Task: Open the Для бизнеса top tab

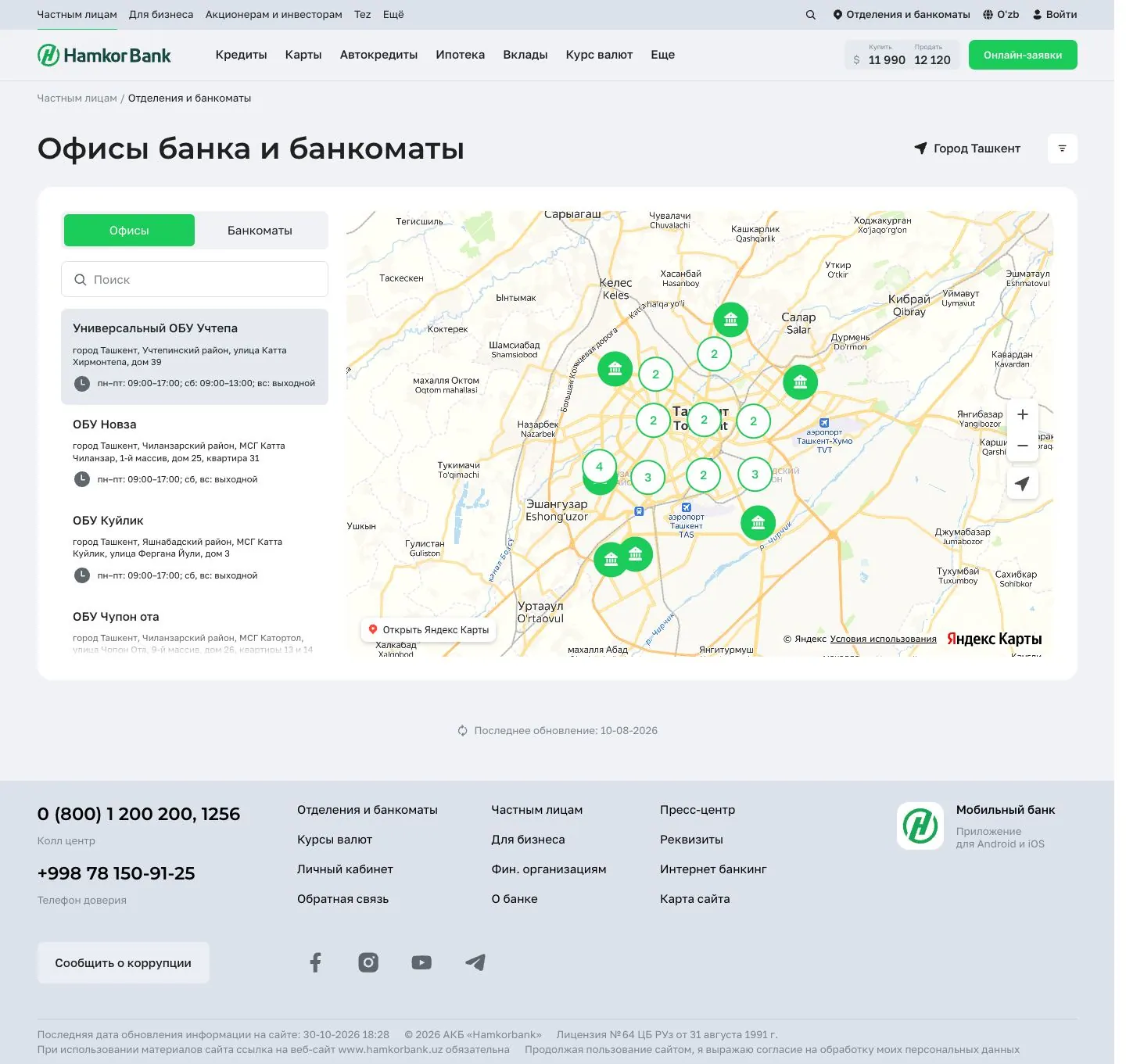Action: pos(161,15)
